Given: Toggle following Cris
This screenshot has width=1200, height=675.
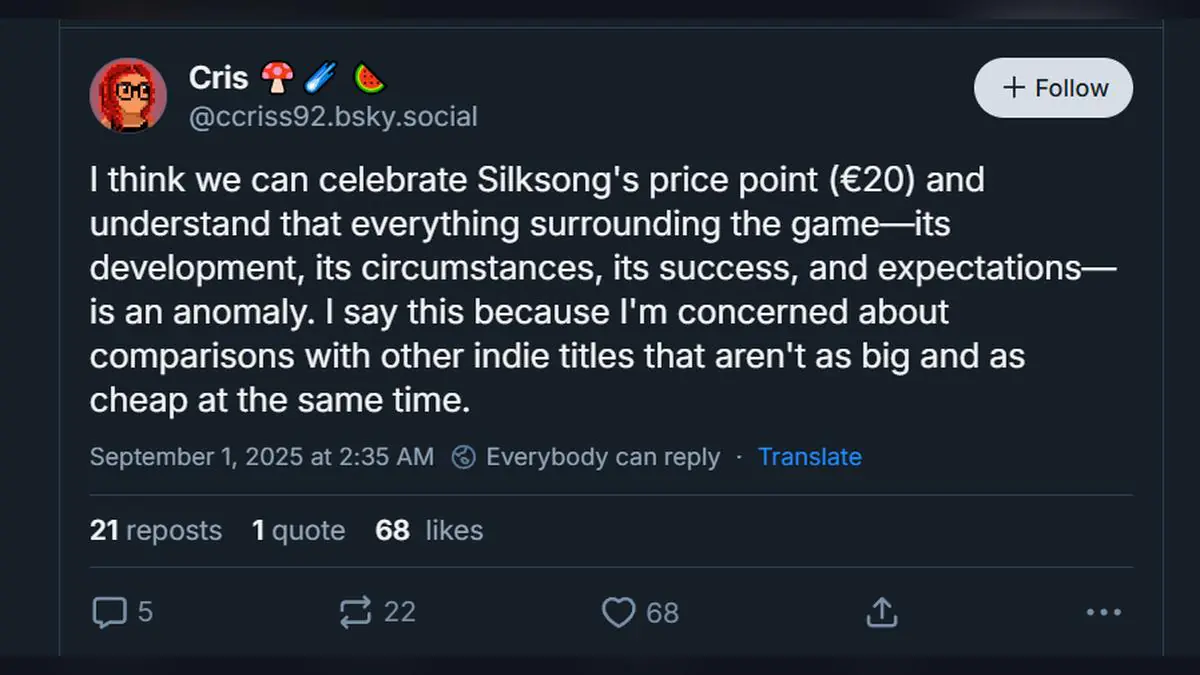Looking at the screenshot, I should pos(1053,88).
